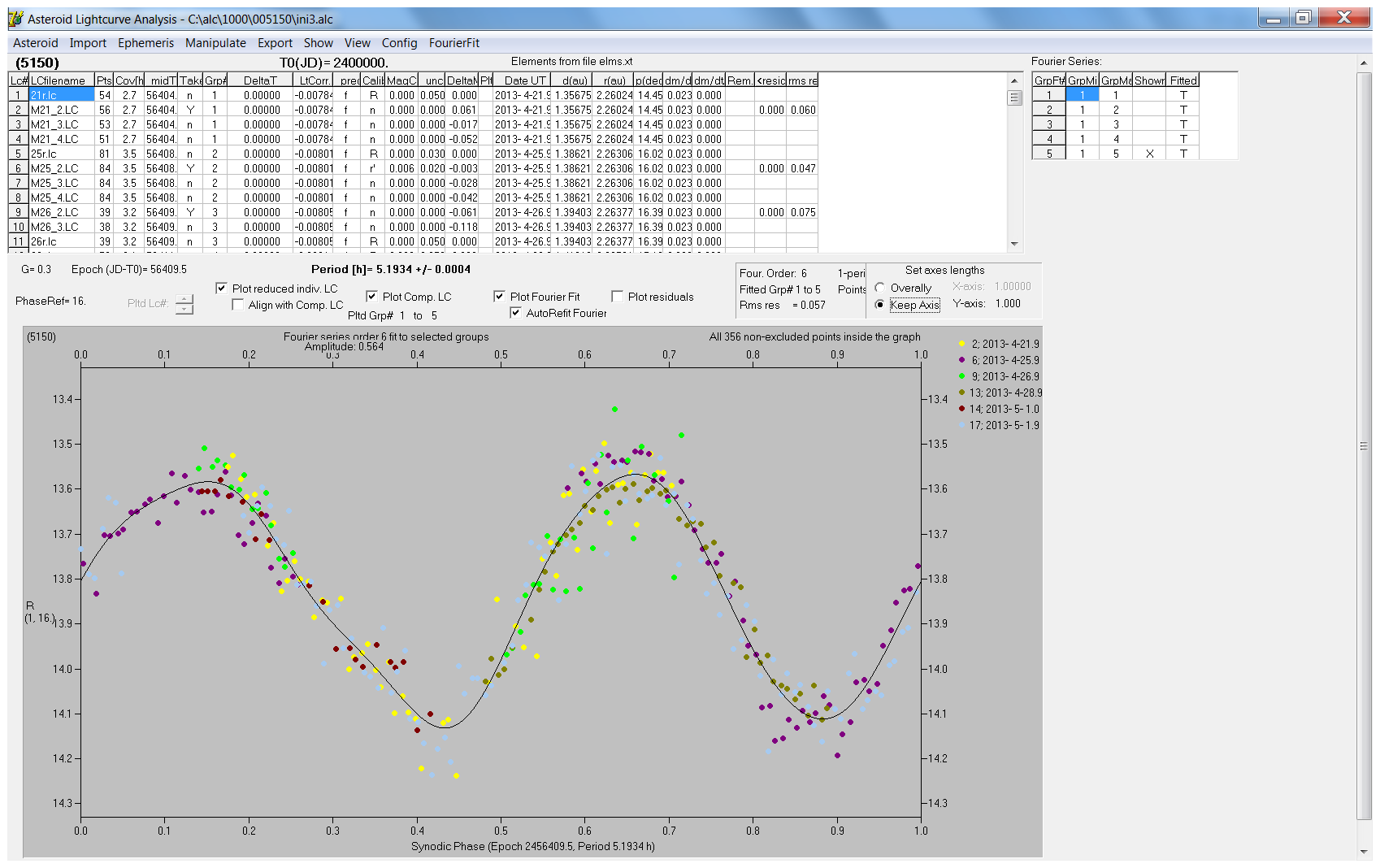Click lightcurve table scroll up arrow
The height and width of the screenshot is (868, 1380).
(1014, 80)
